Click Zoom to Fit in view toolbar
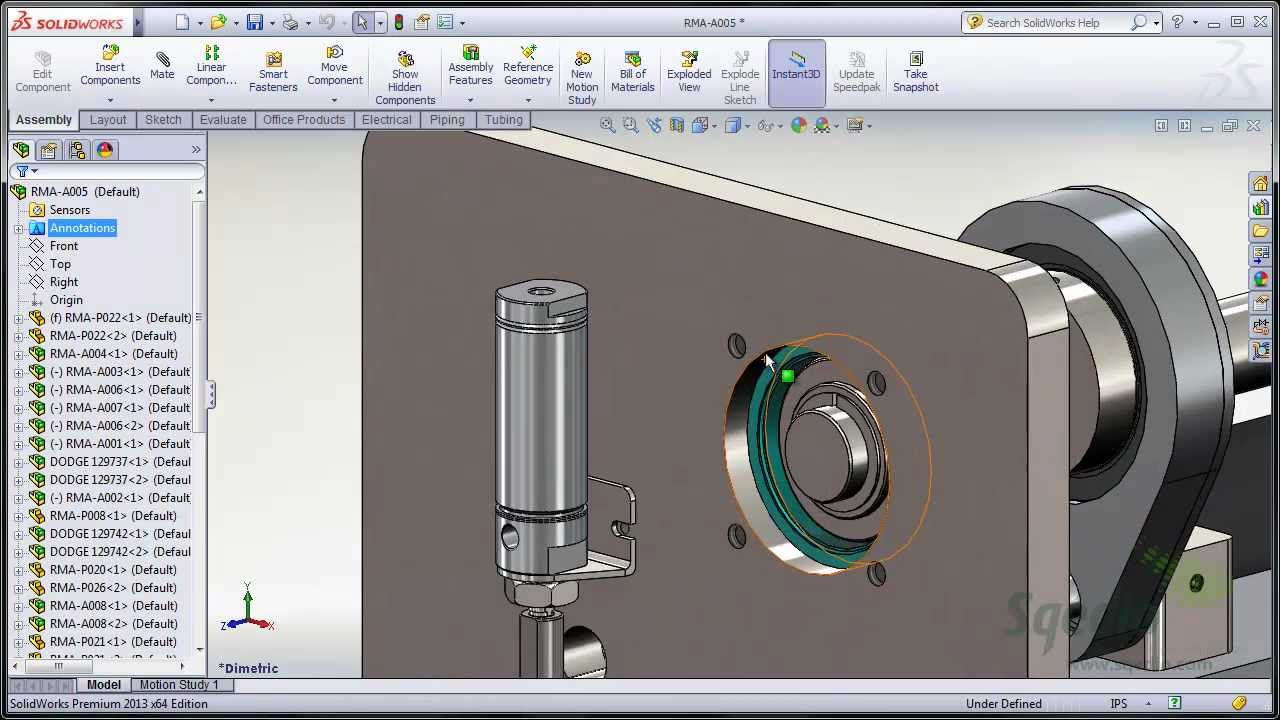 click(x=608, y=125)
